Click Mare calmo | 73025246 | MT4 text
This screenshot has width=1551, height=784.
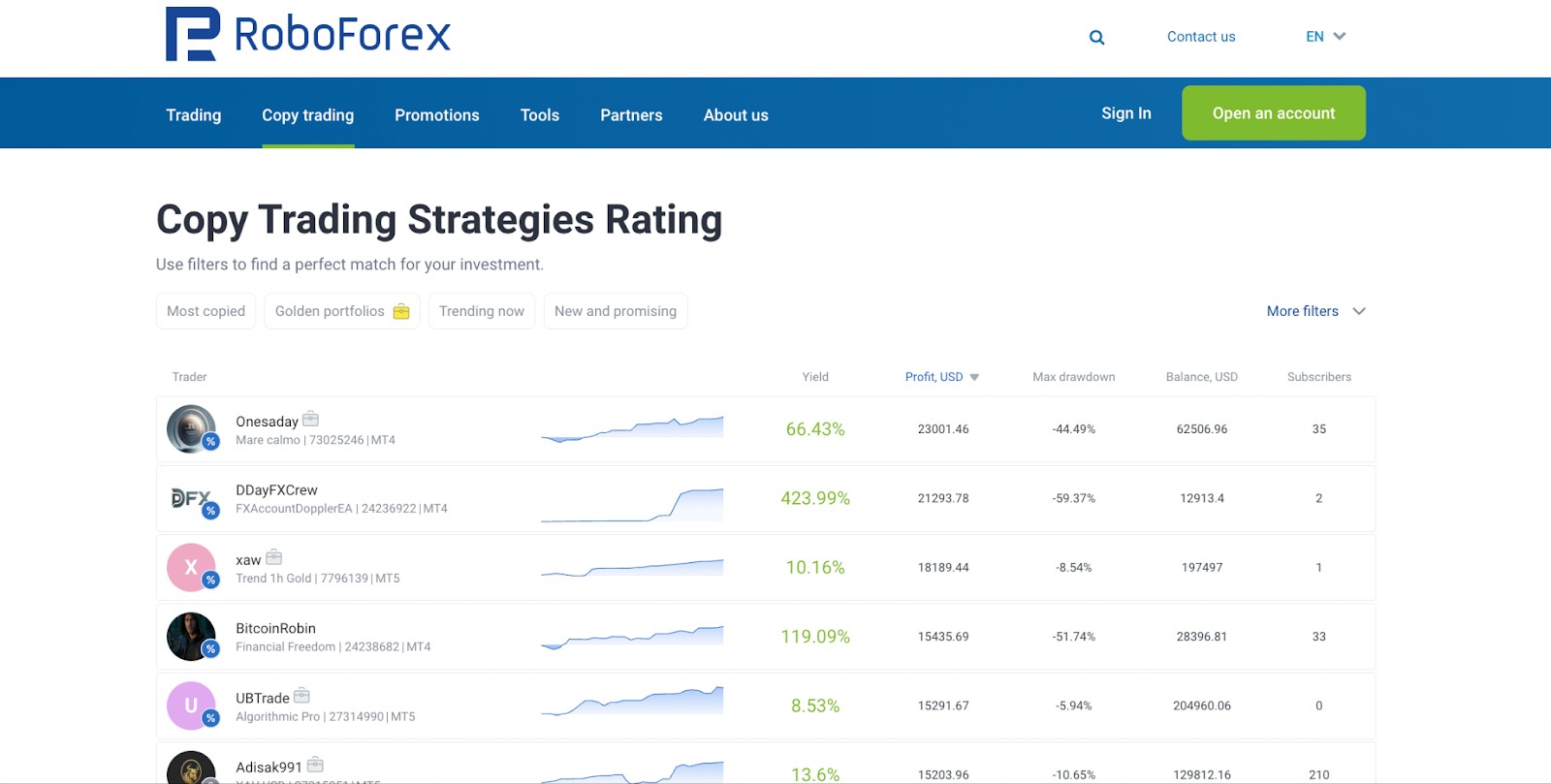[315, 440]
